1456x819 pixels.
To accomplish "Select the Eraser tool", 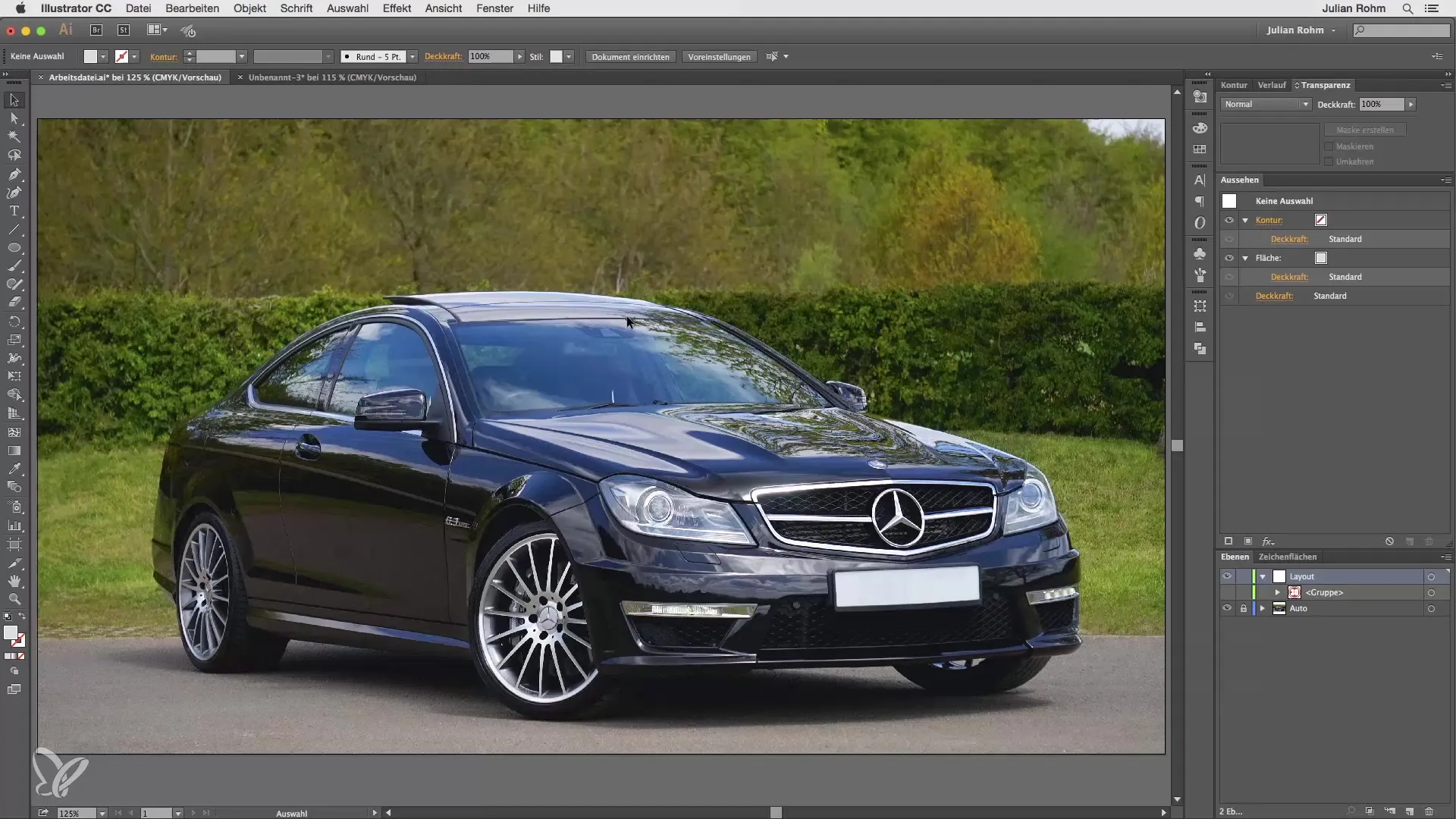I will (x=14, y=303).
